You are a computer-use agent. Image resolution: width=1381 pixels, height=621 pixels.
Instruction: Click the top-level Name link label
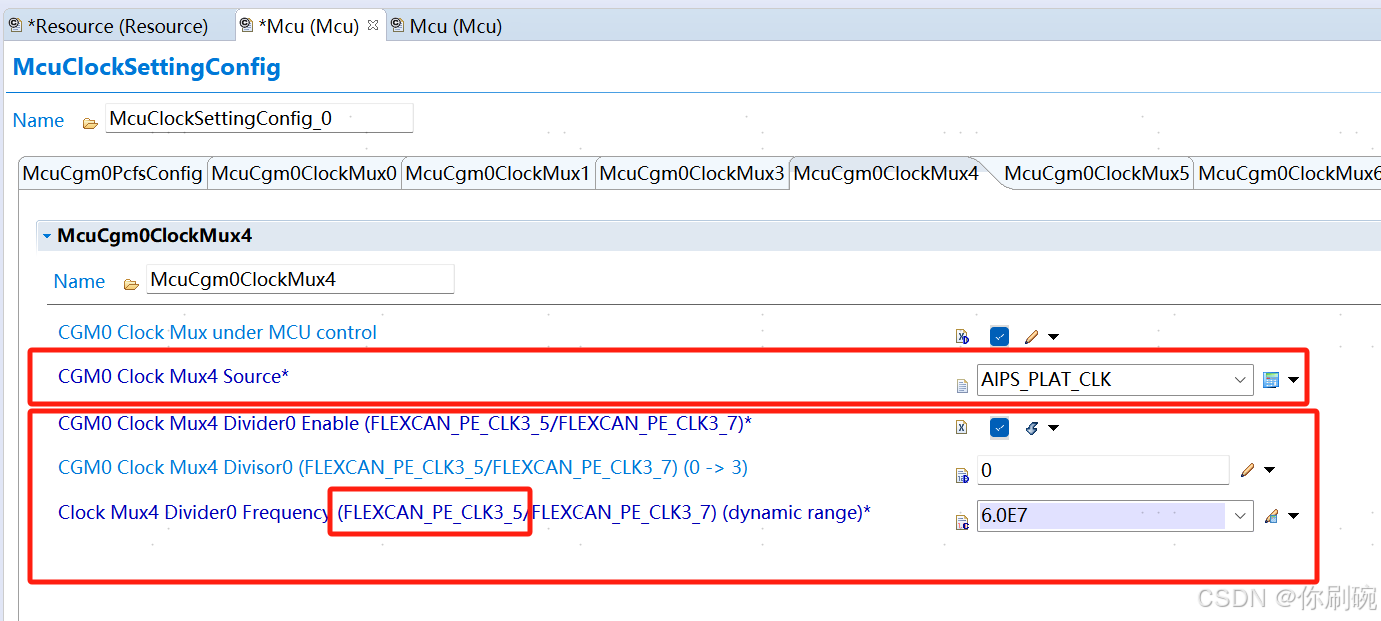(x=39, y=120)
